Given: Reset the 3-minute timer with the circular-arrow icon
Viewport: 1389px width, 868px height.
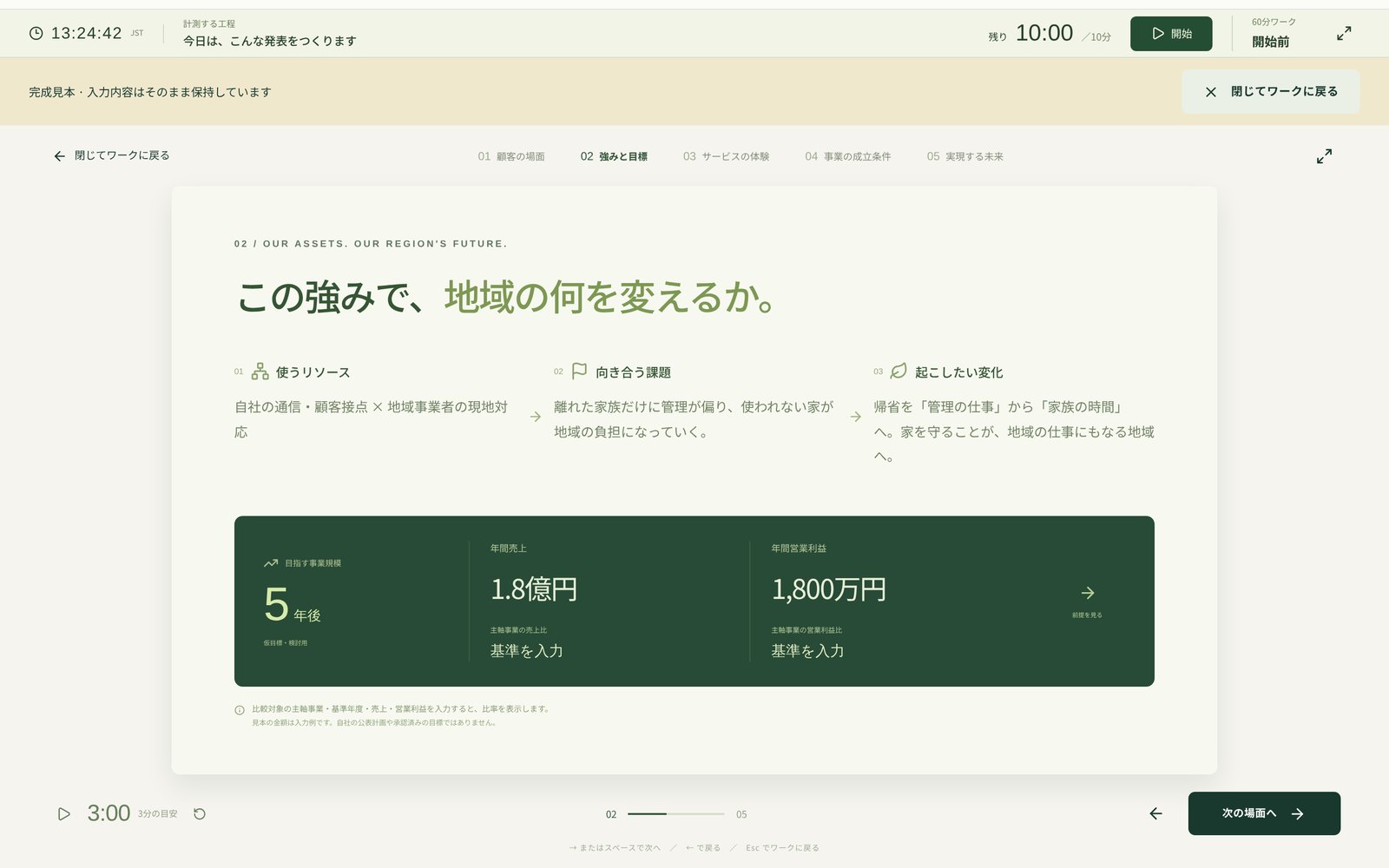Looking at the screenshot, I should (x=200, y=814).
